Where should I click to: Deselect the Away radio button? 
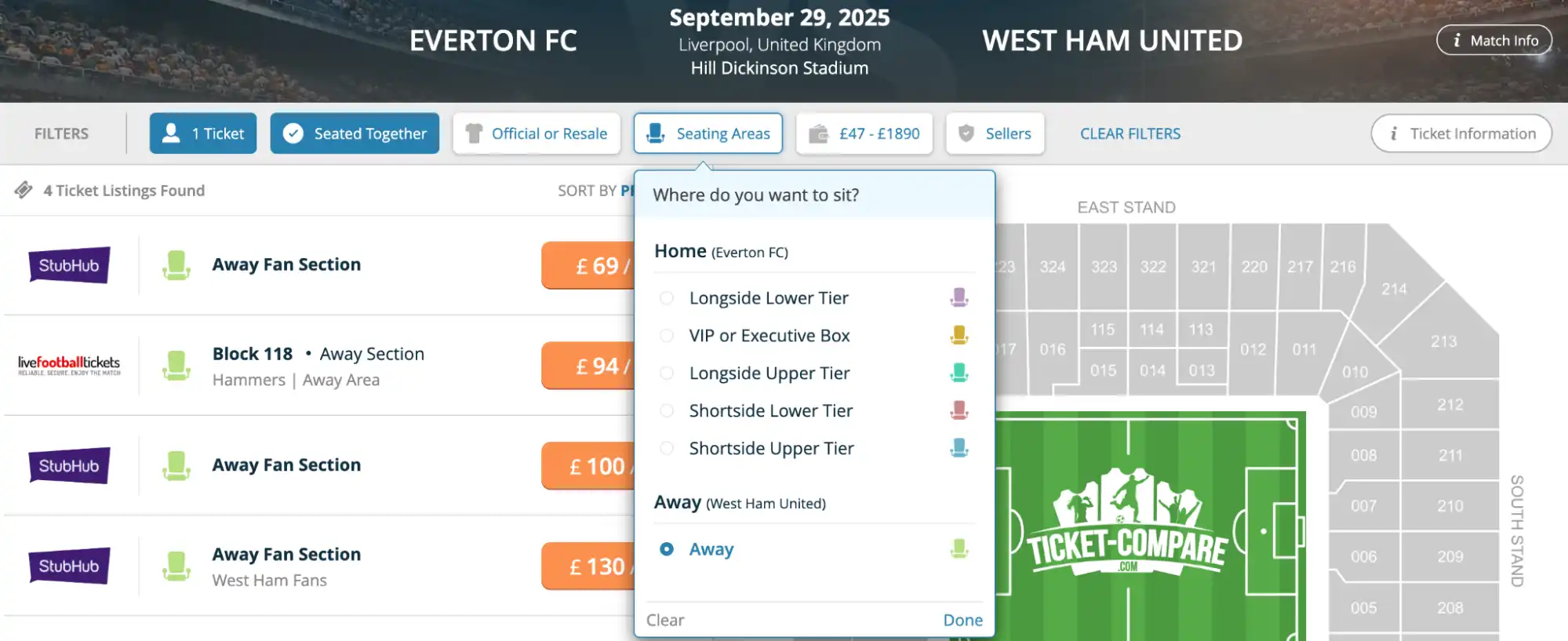667,549
